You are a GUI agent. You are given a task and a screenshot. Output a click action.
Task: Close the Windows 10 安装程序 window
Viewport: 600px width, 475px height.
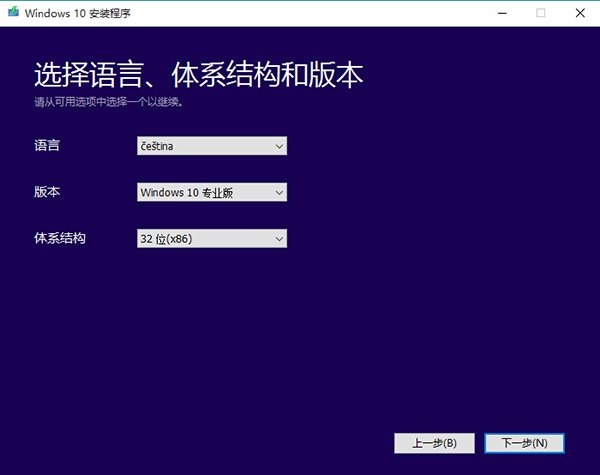pos(580,13)
